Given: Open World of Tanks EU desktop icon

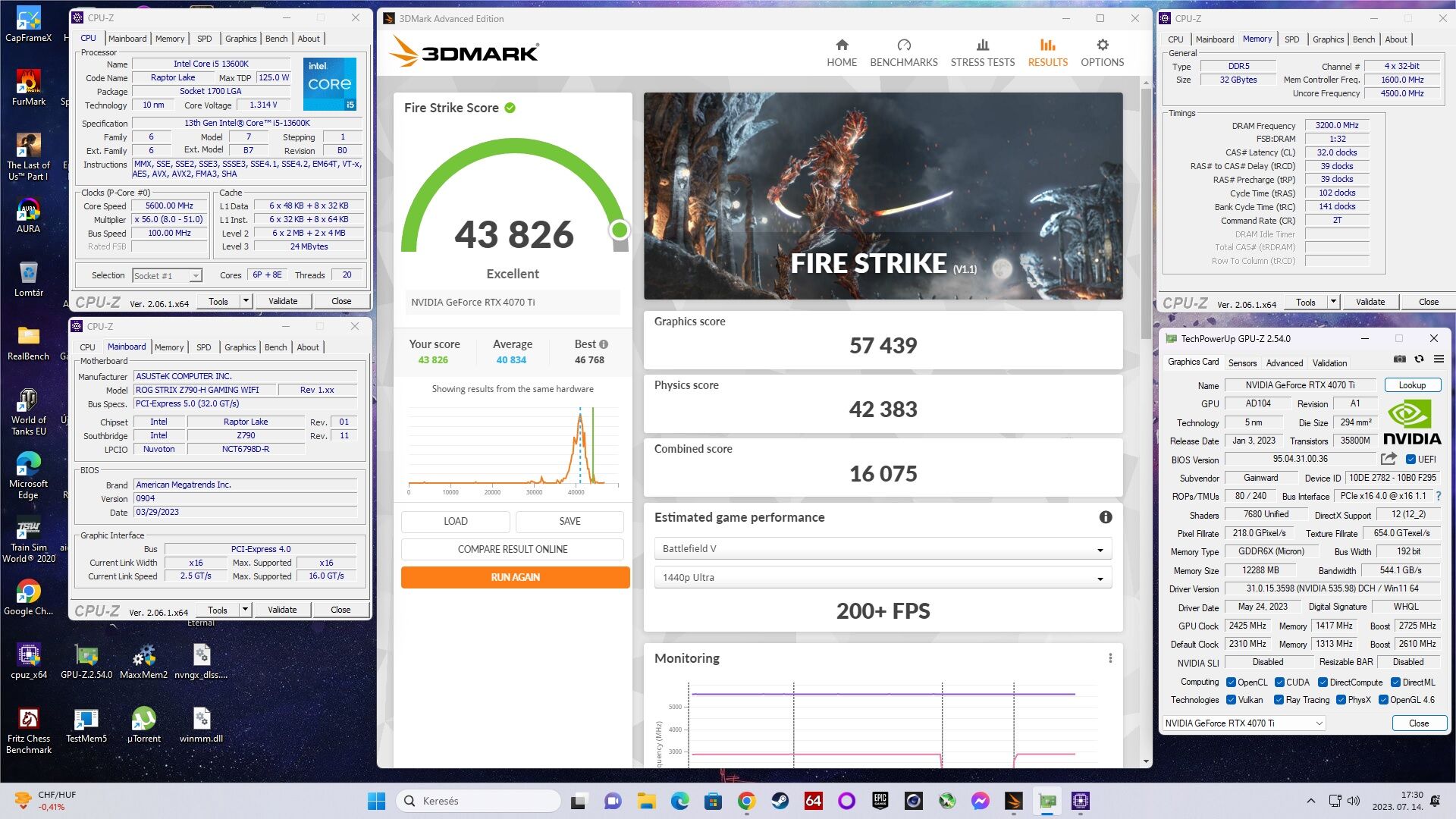Looking at the screenshot, I should pyautogui.click(x=28, y=412).
